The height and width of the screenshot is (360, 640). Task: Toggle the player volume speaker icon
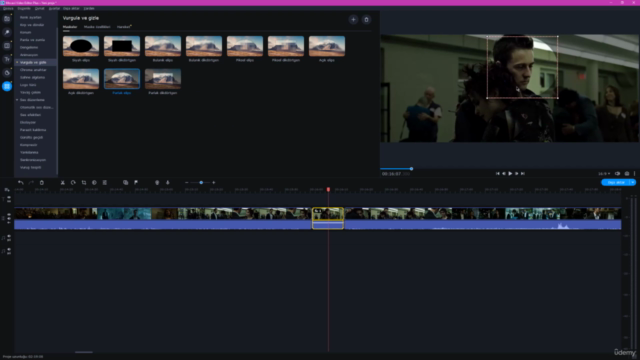pos(618,173)
